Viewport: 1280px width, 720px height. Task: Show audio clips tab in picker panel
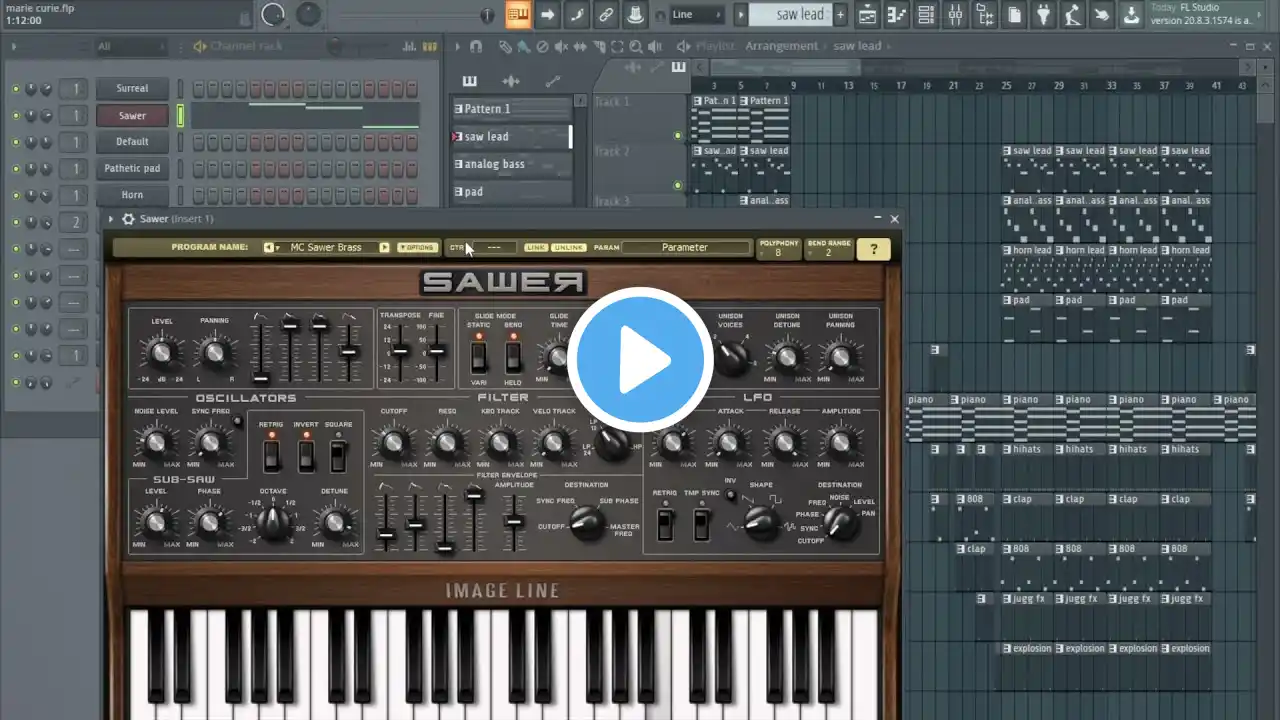(511, 81)
